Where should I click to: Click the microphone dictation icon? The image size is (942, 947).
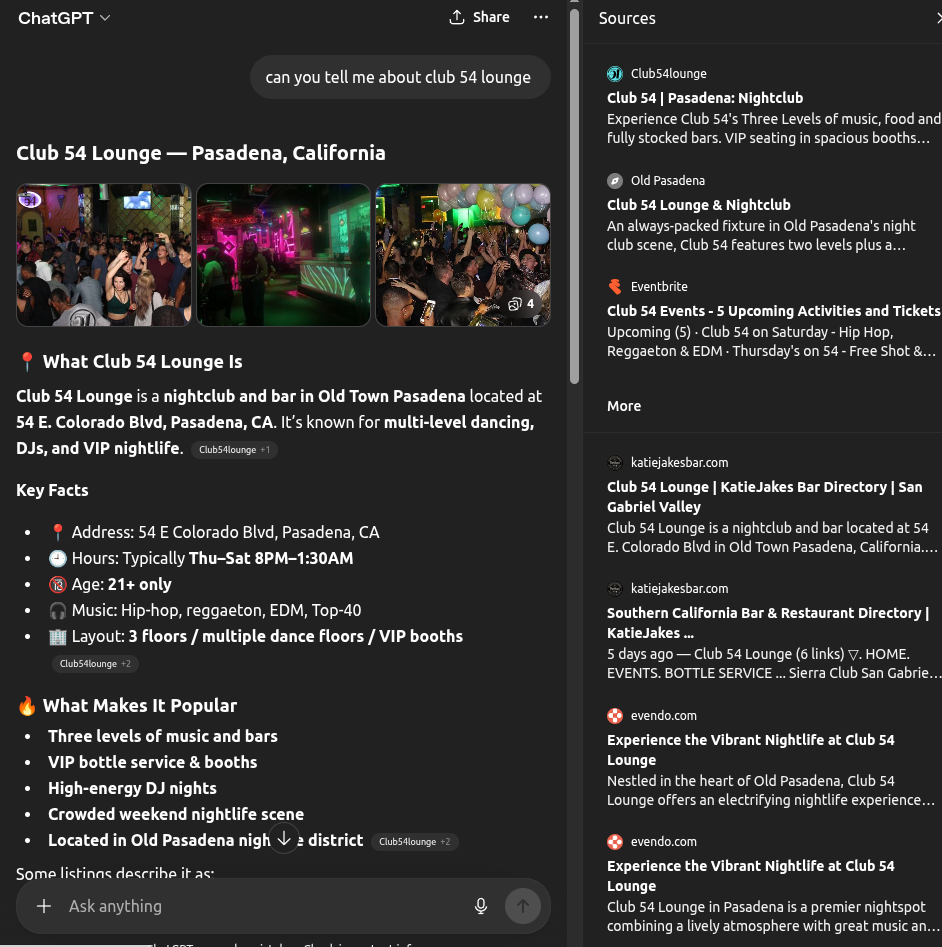click(481, 906)
